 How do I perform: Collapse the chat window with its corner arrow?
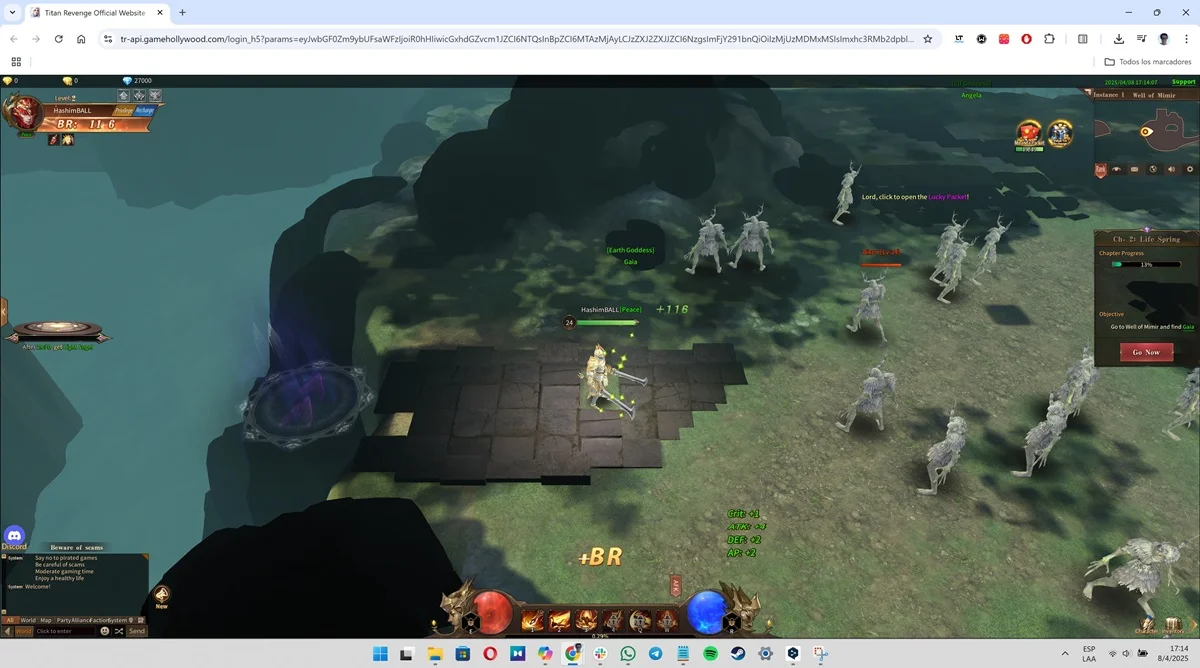point(145,556)
